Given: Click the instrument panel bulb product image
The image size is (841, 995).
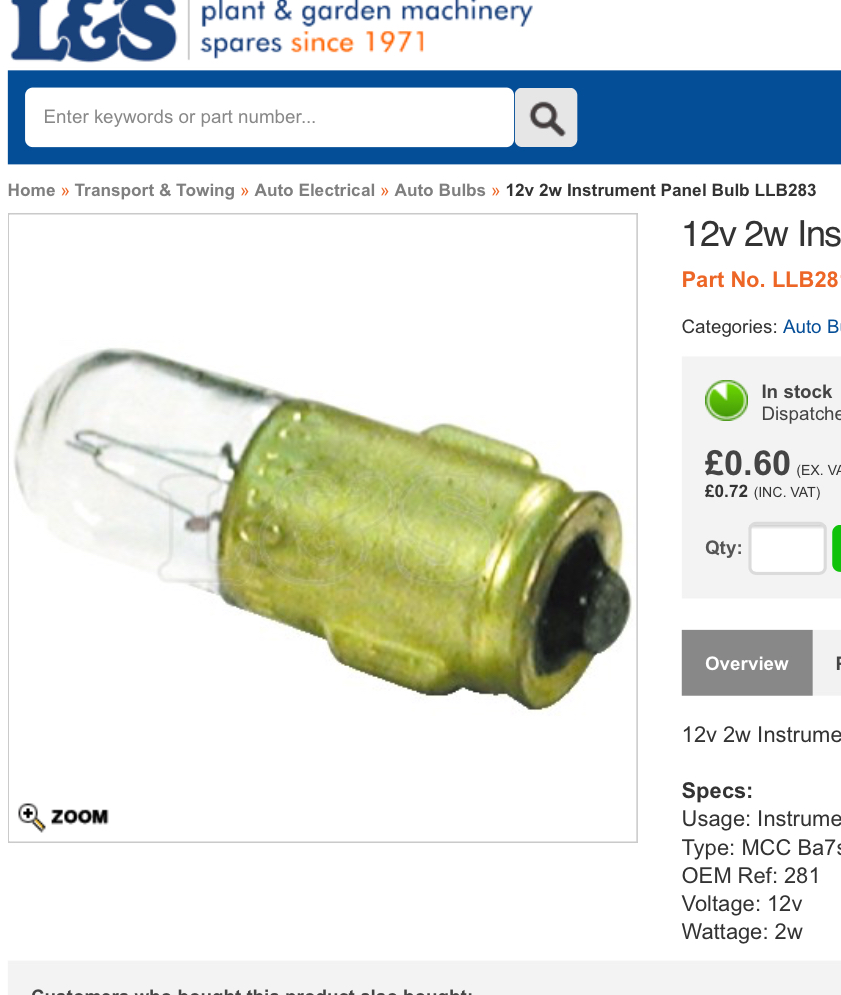Looking at the screenshot, I should click(x=322, y=528).
